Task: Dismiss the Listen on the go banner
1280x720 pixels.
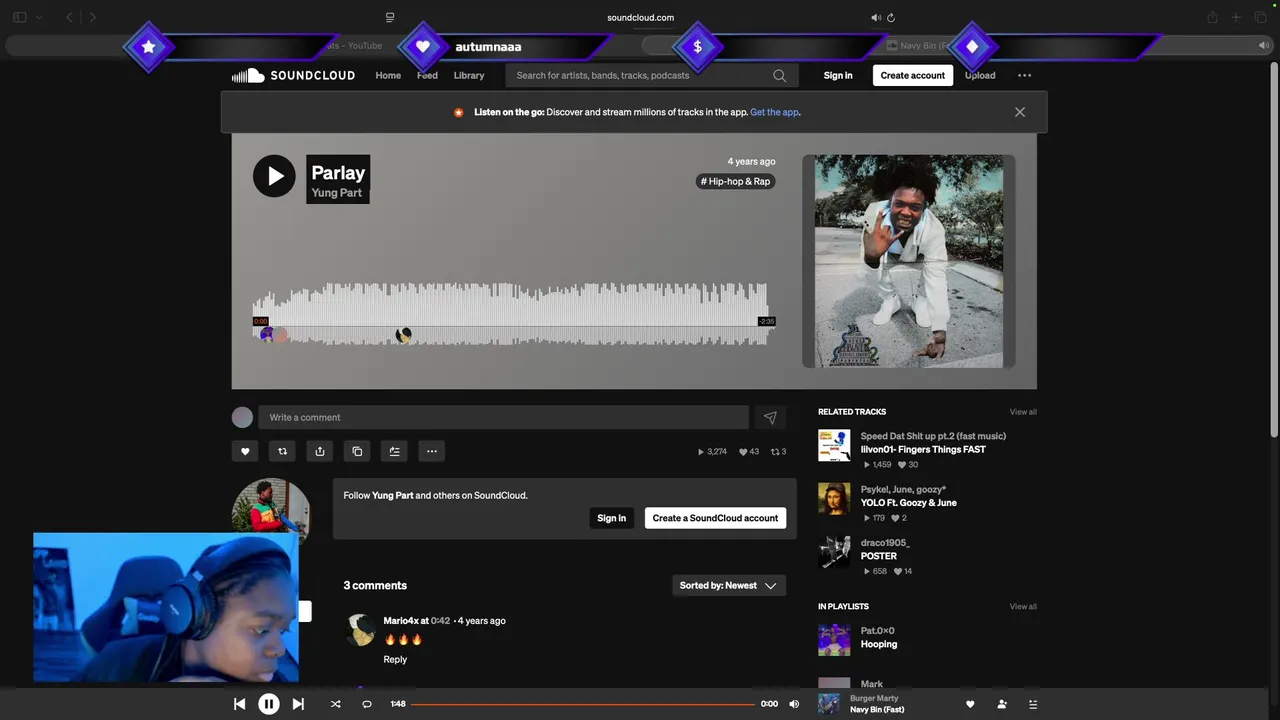Action: [x=1020, y=112]
